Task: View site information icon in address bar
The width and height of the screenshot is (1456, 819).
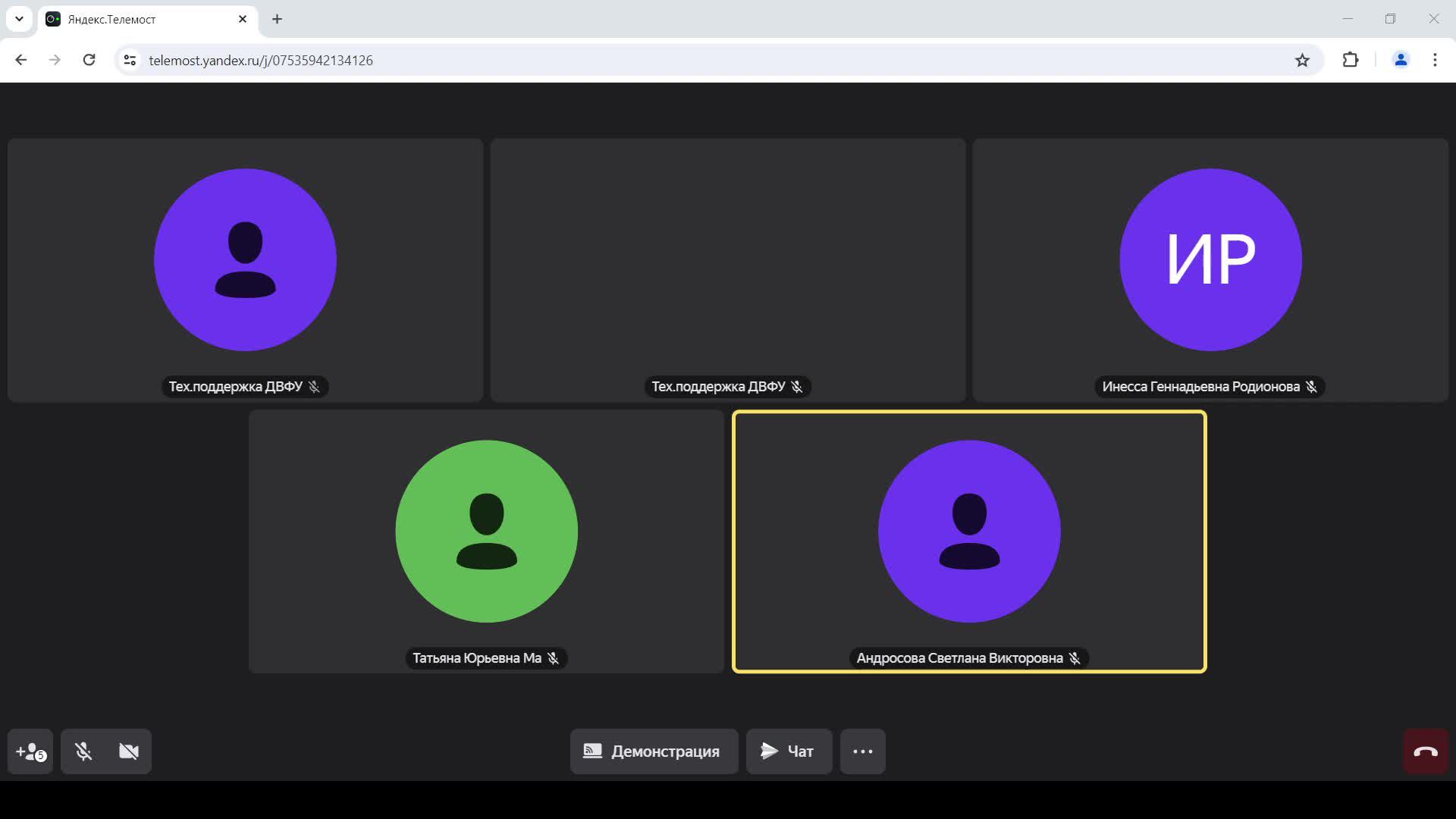Action: point(130,60)
